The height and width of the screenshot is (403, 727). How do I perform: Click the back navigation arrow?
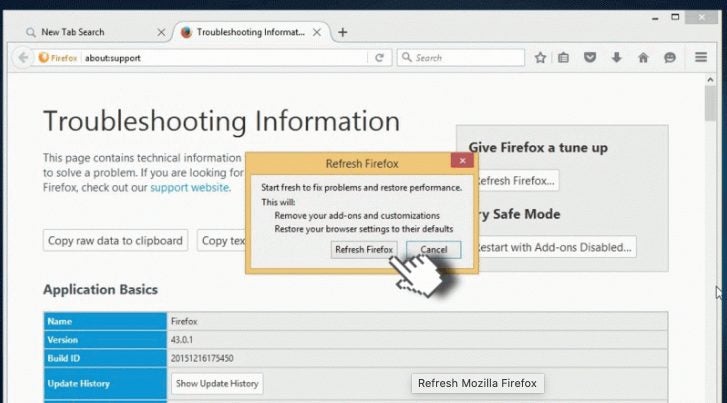point(23,58)
